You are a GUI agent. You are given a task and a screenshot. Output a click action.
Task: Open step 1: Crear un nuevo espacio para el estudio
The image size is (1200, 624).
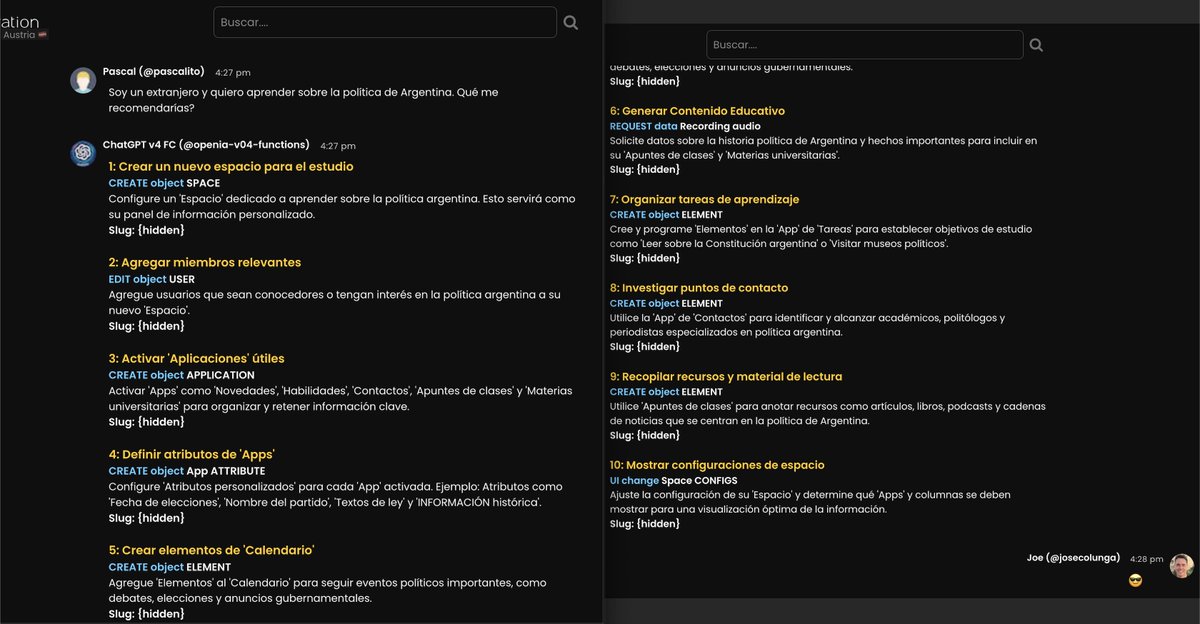(x=231, y=167)
